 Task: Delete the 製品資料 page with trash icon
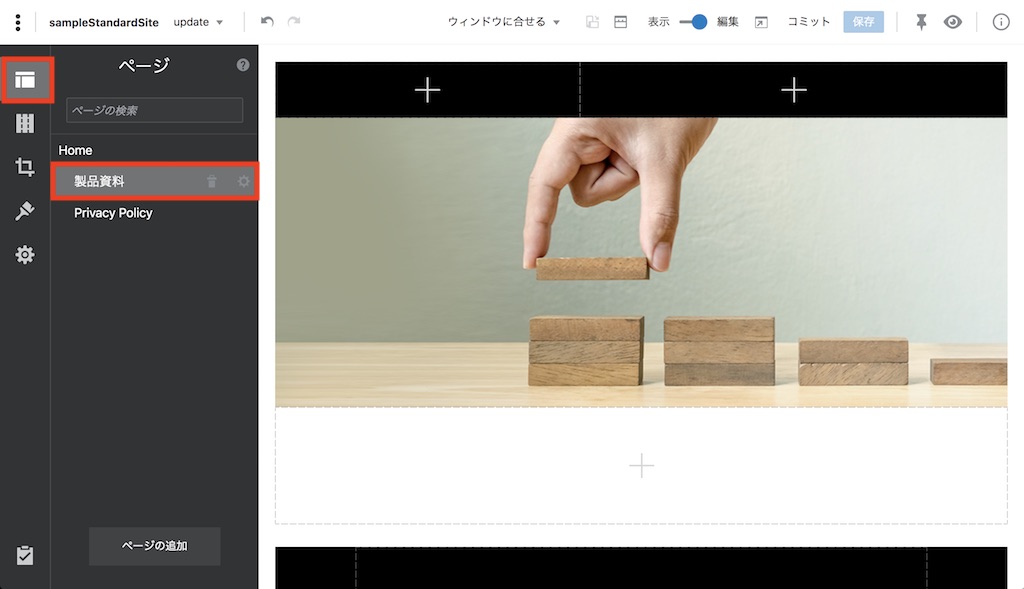(211, 182)
